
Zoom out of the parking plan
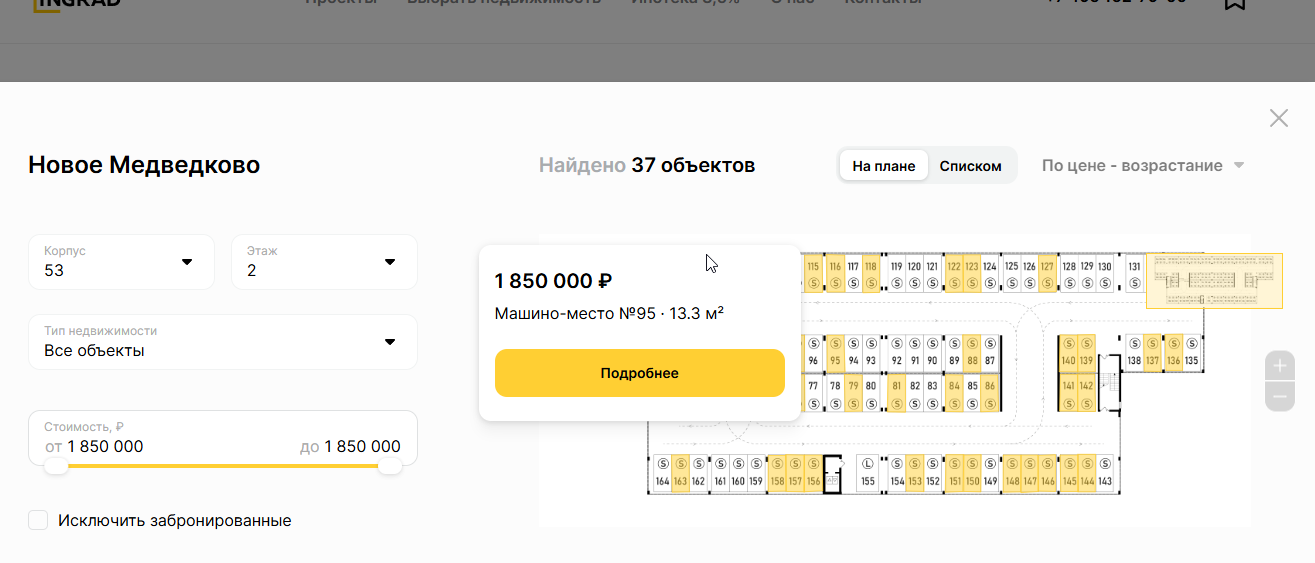[1280, 396]
